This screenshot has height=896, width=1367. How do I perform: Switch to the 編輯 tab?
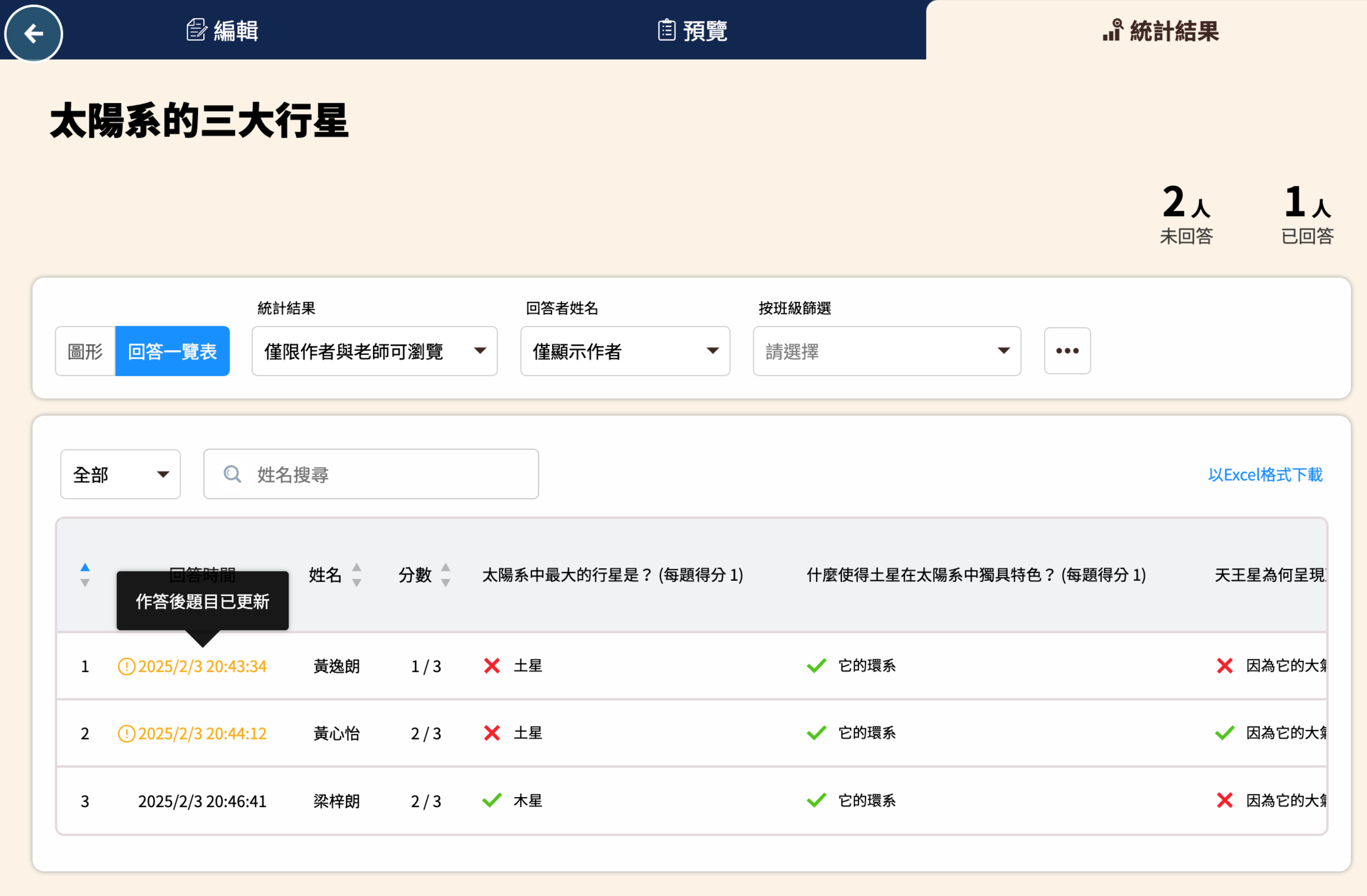click(x=222, y=31)
